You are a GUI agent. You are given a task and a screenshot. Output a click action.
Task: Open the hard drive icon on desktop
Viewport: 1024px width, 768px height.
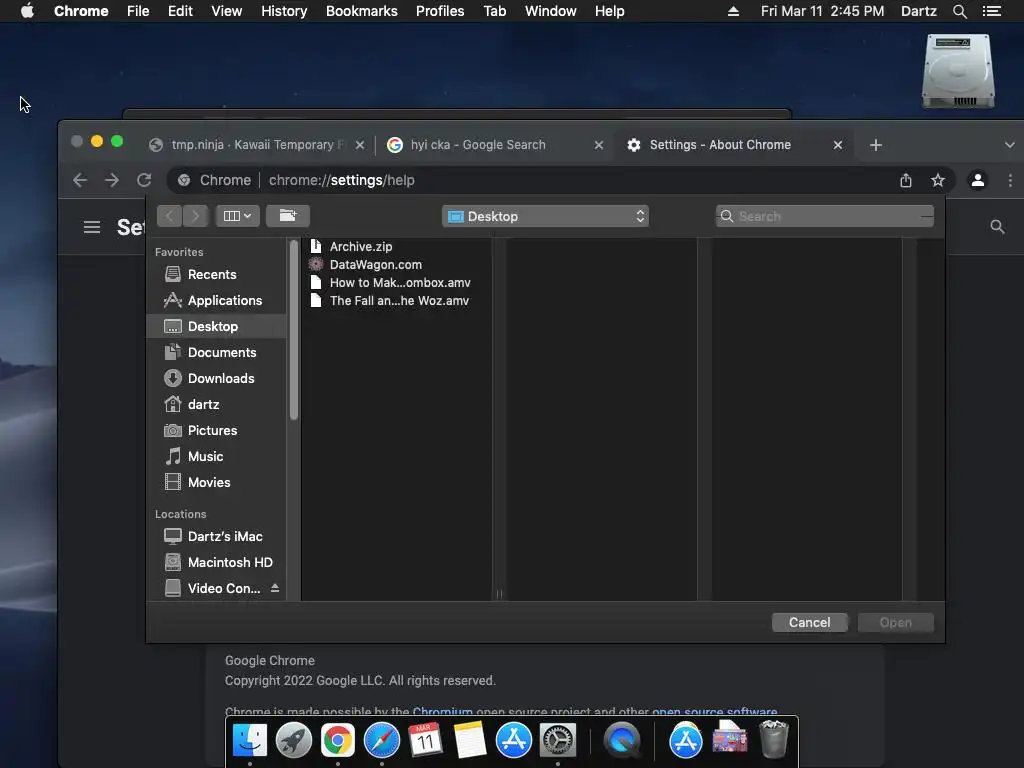[x=958, y=71]
